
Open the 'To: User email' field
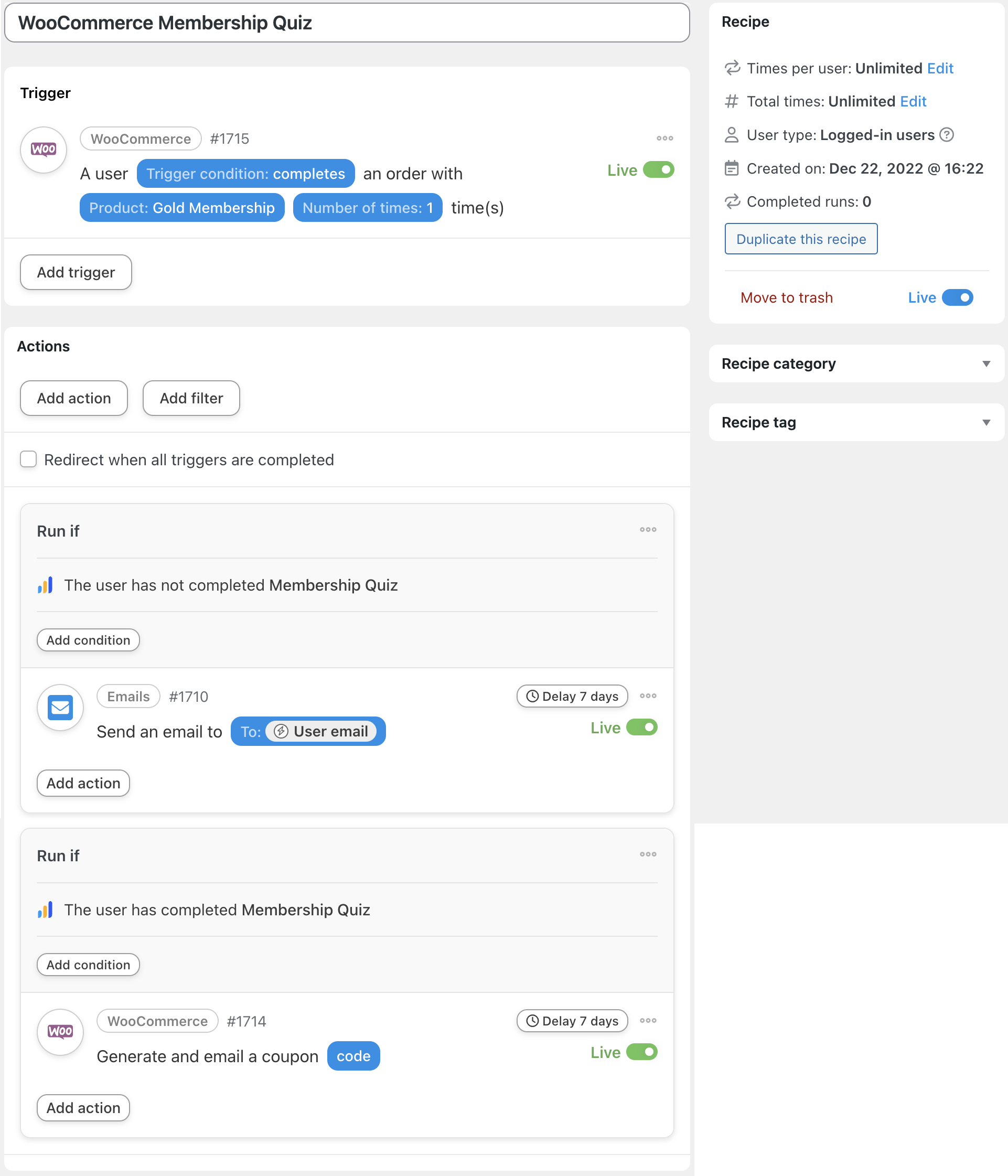[x=308, y=731]
